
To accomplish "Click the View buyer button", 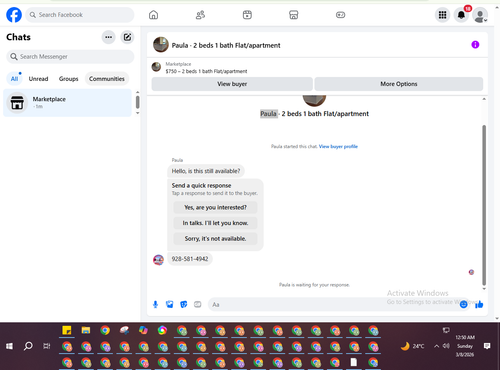I will [232, 84].
